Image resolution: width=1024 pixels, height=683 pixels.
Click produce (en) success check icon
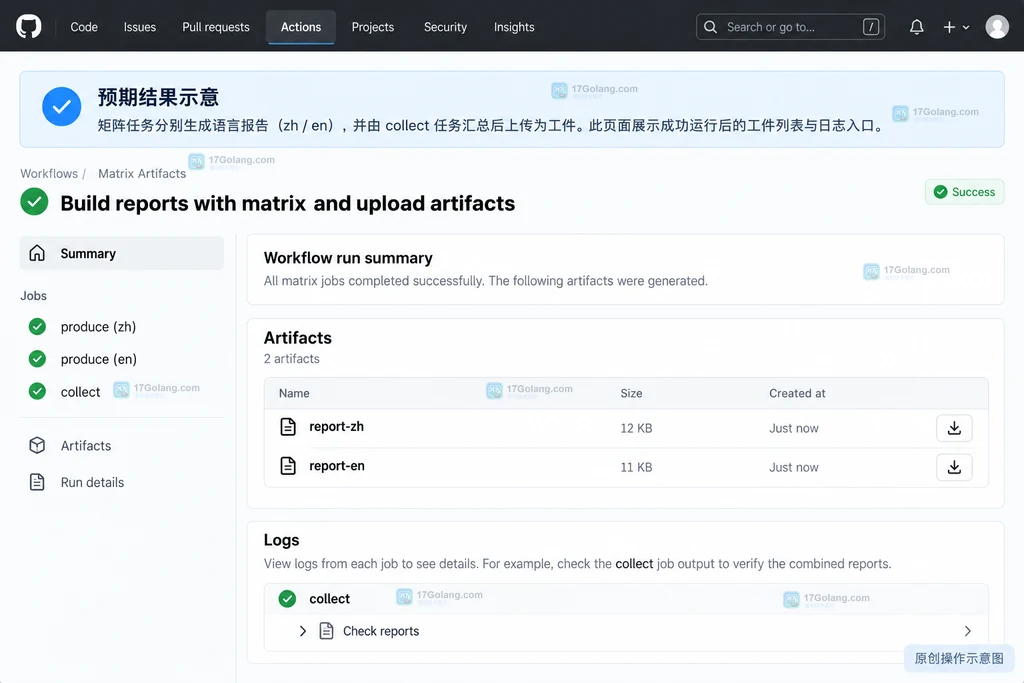(x=37, y=358)
